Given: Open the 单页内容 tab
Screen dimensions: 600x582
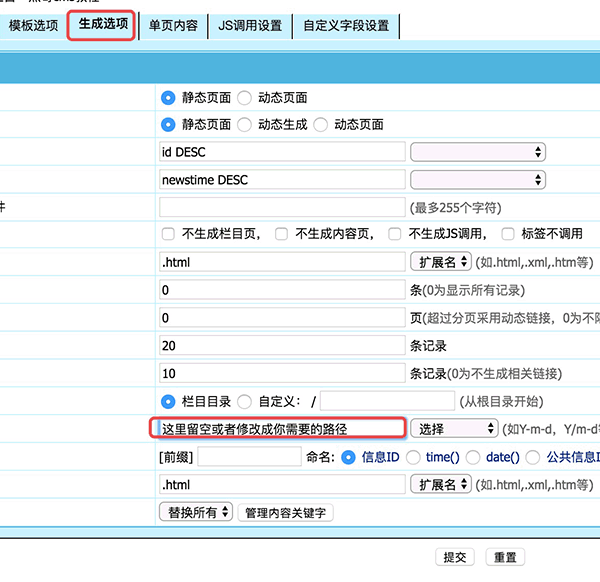Looking at the screenshot, I should click(173, 26).
